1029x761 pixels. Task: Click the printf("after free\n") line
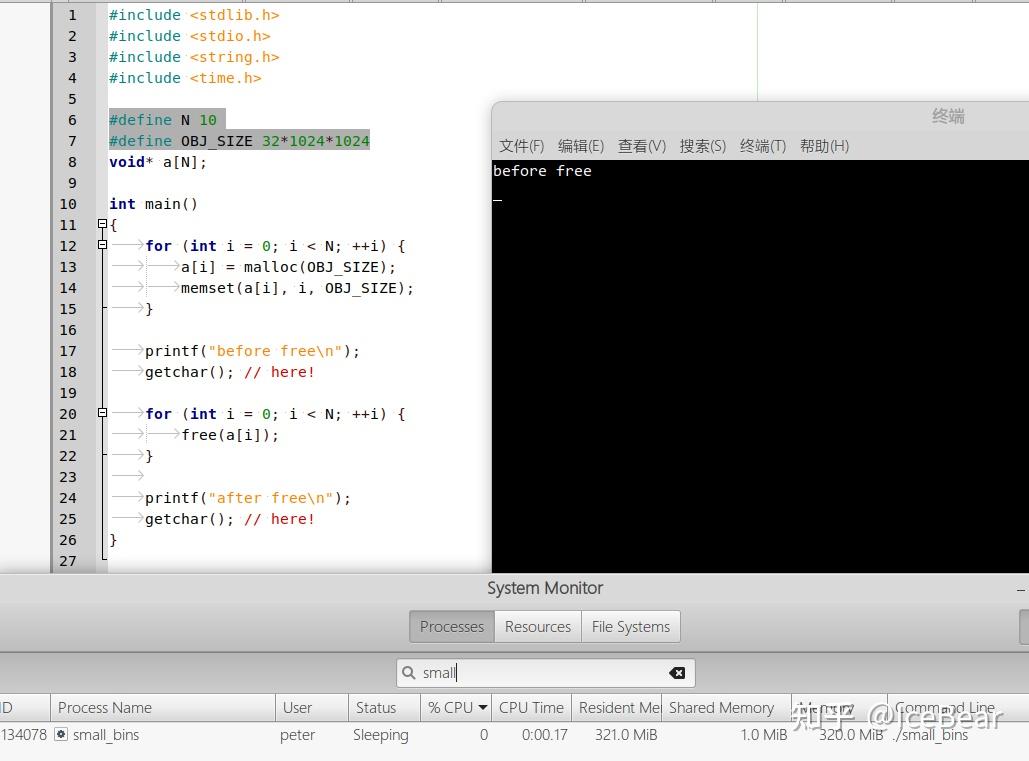(x=248, y=498)
